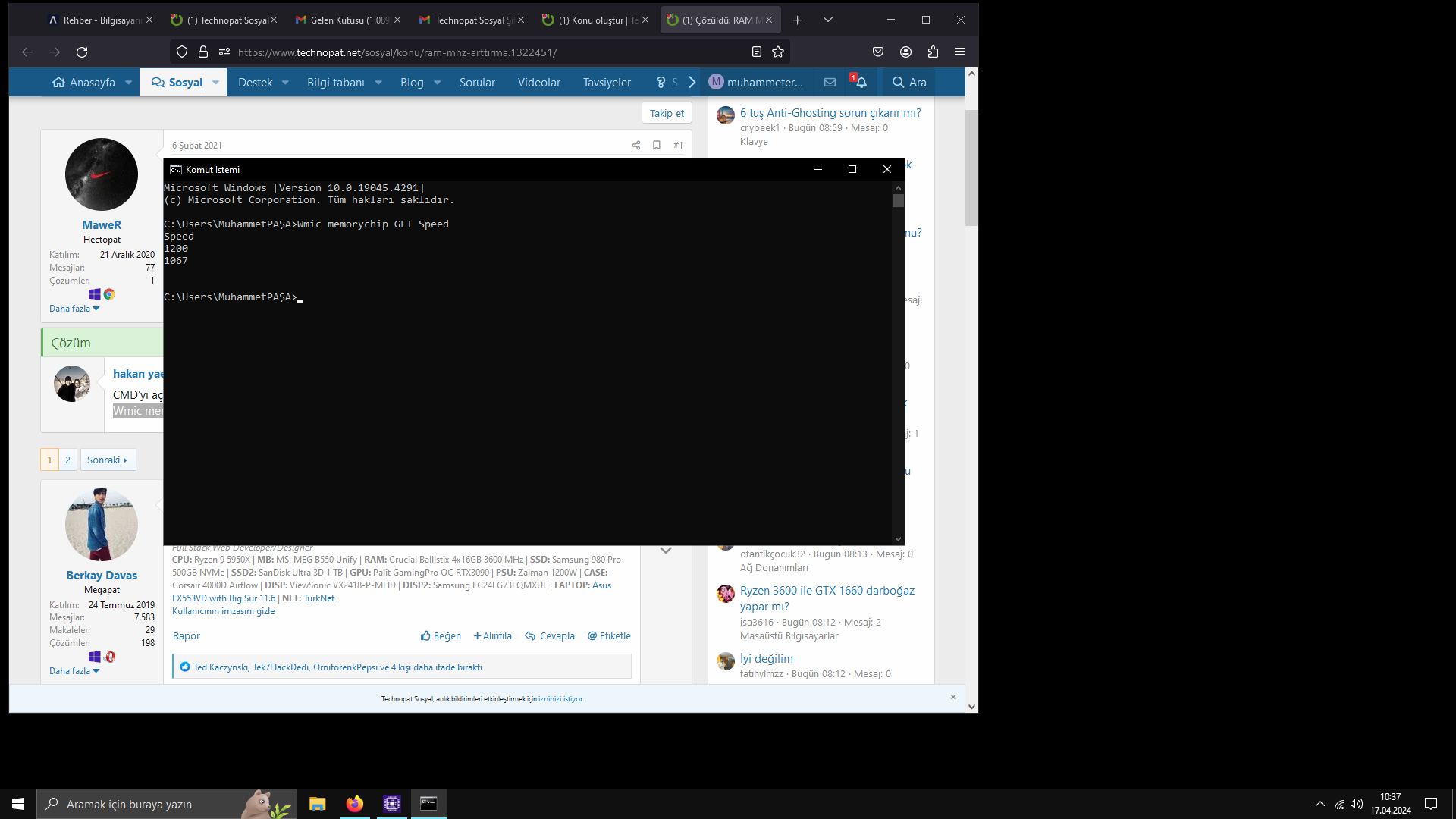This screenshot has height=819, width=1456.
Task: Toggle the Takip et follow button
Action: point(667,114)
